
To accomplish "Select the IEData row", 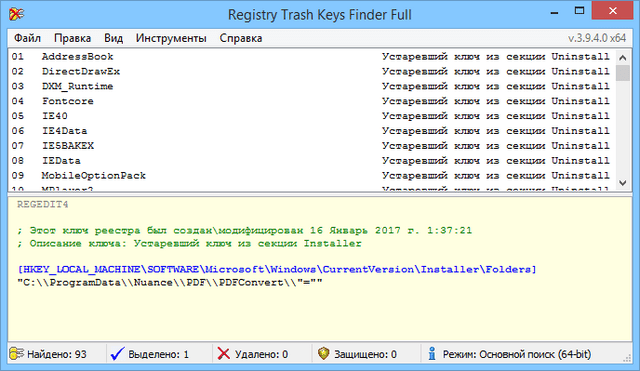I will (x=311, y=161).
